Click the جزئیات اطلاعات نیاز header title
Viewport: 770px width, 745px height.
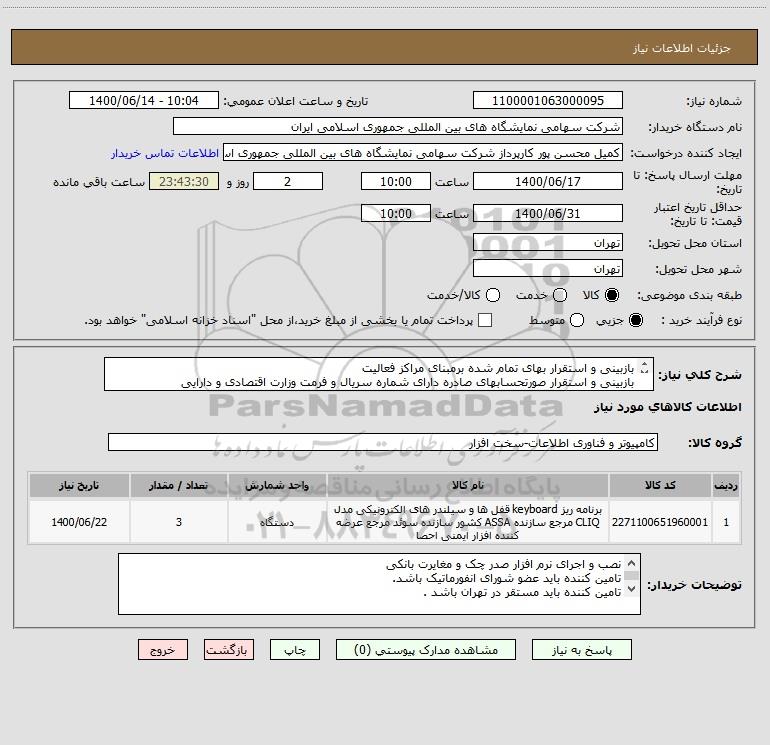682,48
